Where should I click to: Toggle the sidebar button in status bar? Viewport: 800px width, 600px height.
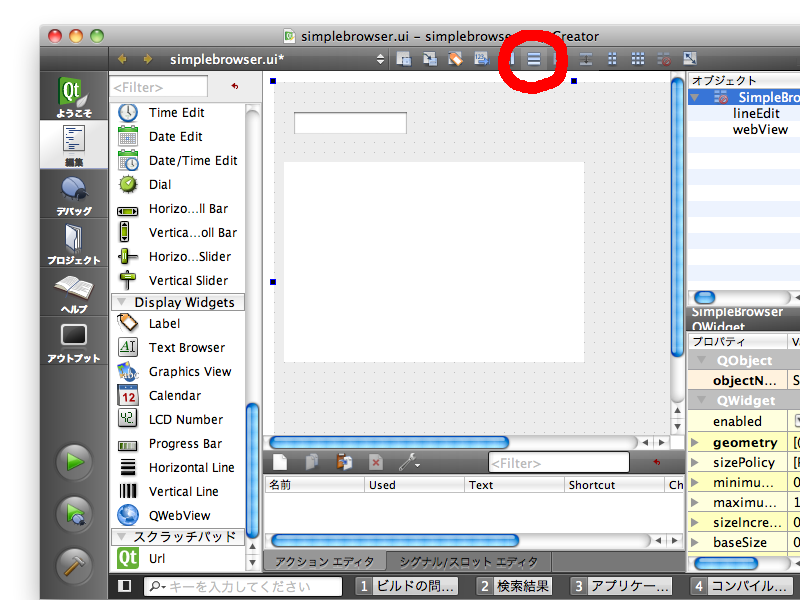(x=125, y=586)
